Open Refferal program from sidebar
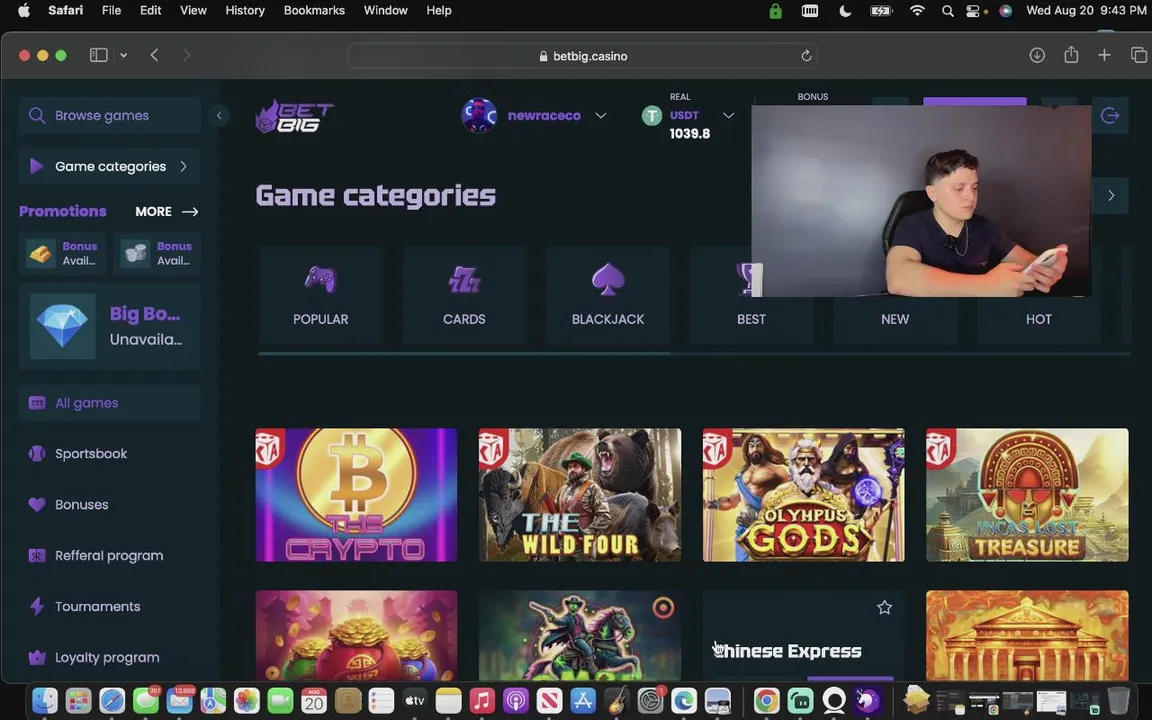 click(x=109, y=555)
